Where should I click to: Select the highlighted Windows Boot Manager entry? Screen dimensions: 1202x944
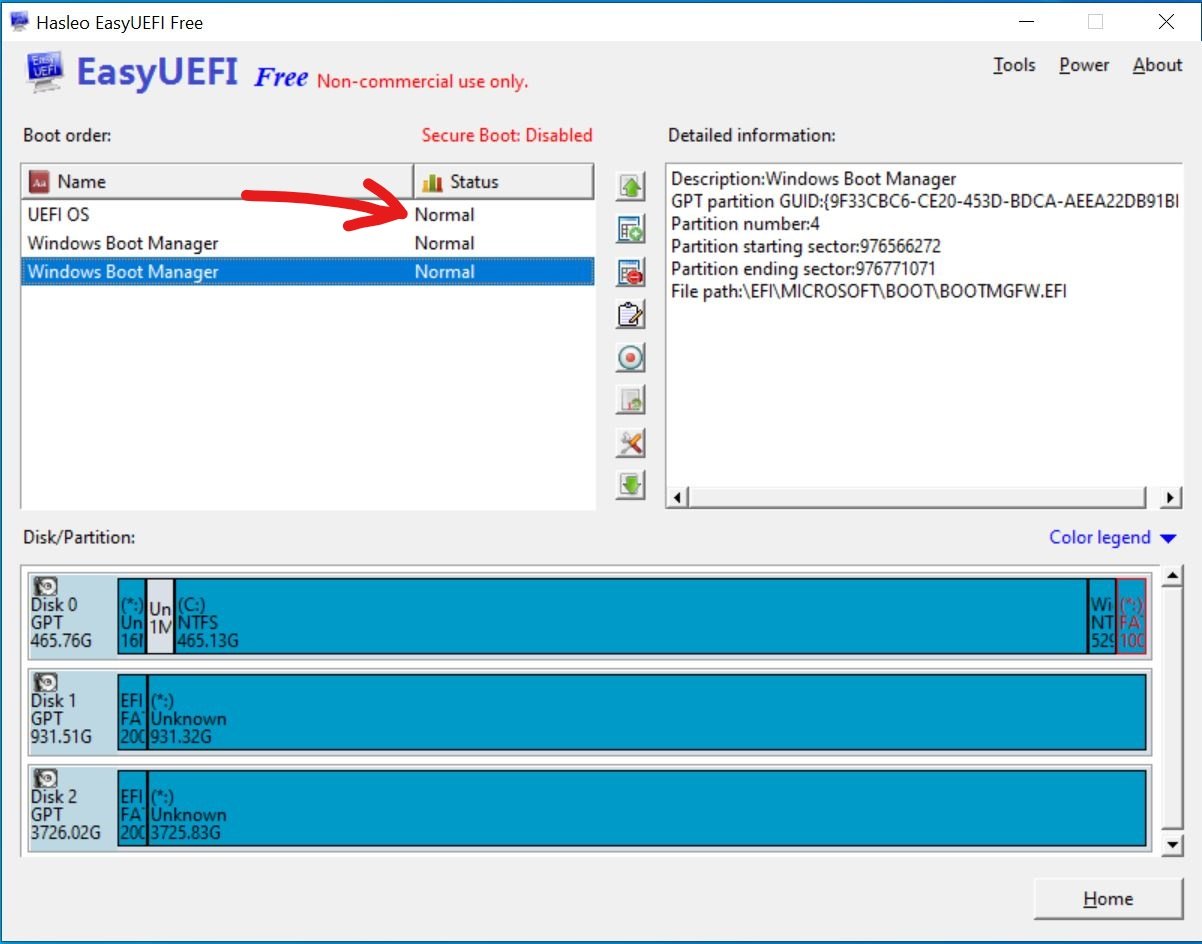pos(307,271)
